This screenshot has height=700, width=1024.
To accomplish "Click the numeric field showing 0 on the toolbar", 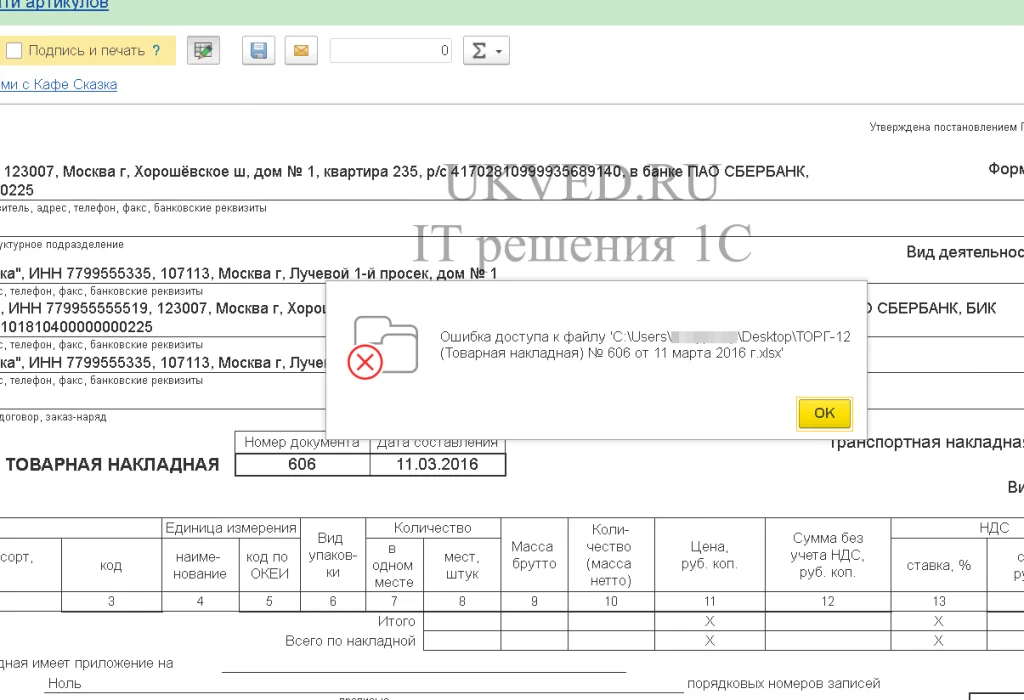I will point(390,50).
